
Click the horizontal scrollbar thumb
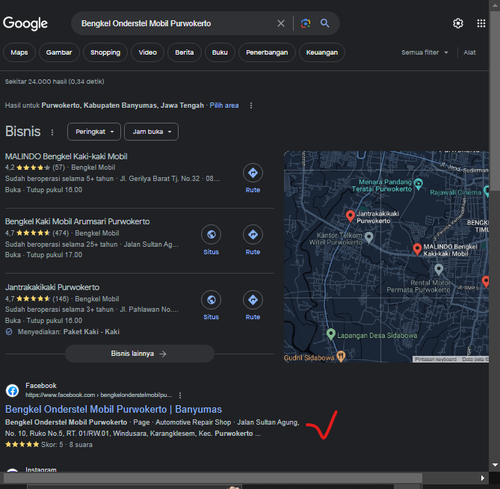point(213,478)
